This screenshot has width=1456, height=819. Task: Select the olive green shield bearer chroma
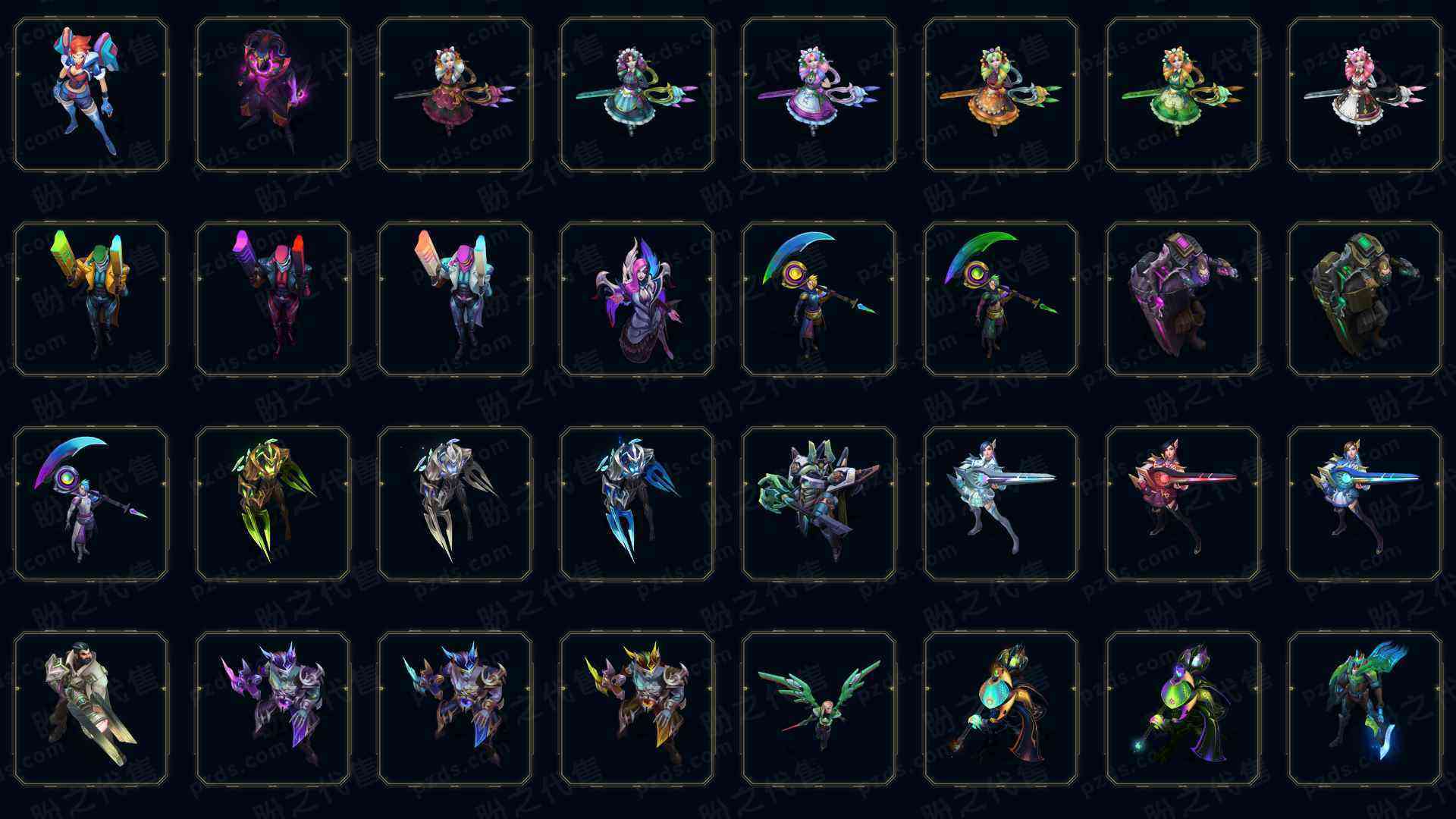1365,299
